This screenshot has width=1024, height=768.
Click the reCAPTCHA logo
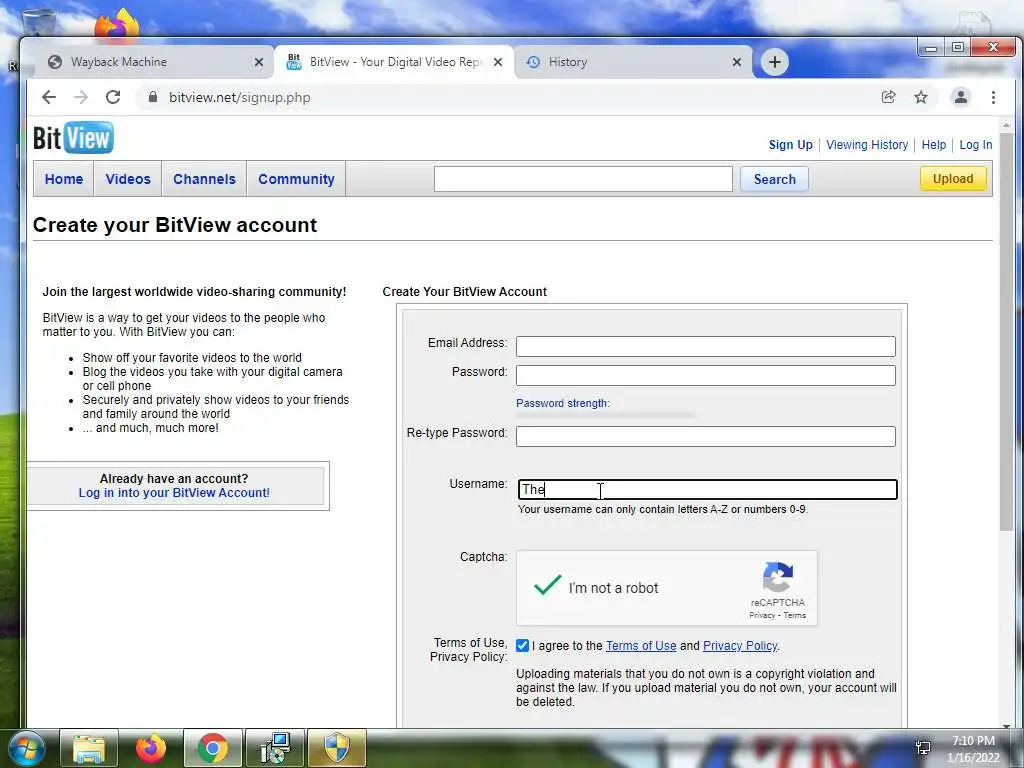click(778, 577)
